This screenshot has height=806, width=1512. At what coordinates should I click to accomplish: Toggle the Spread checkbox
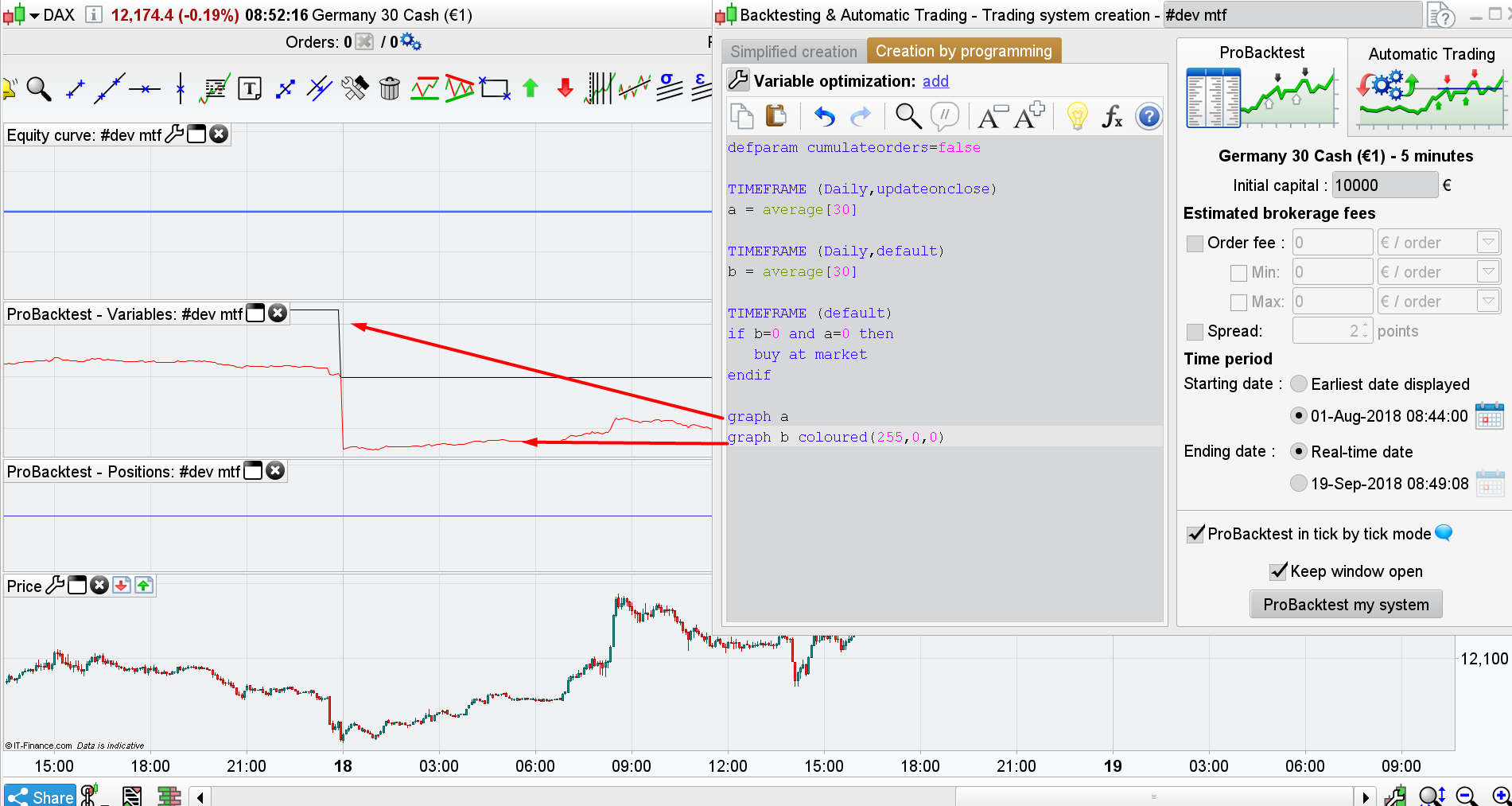point(1195,332)
